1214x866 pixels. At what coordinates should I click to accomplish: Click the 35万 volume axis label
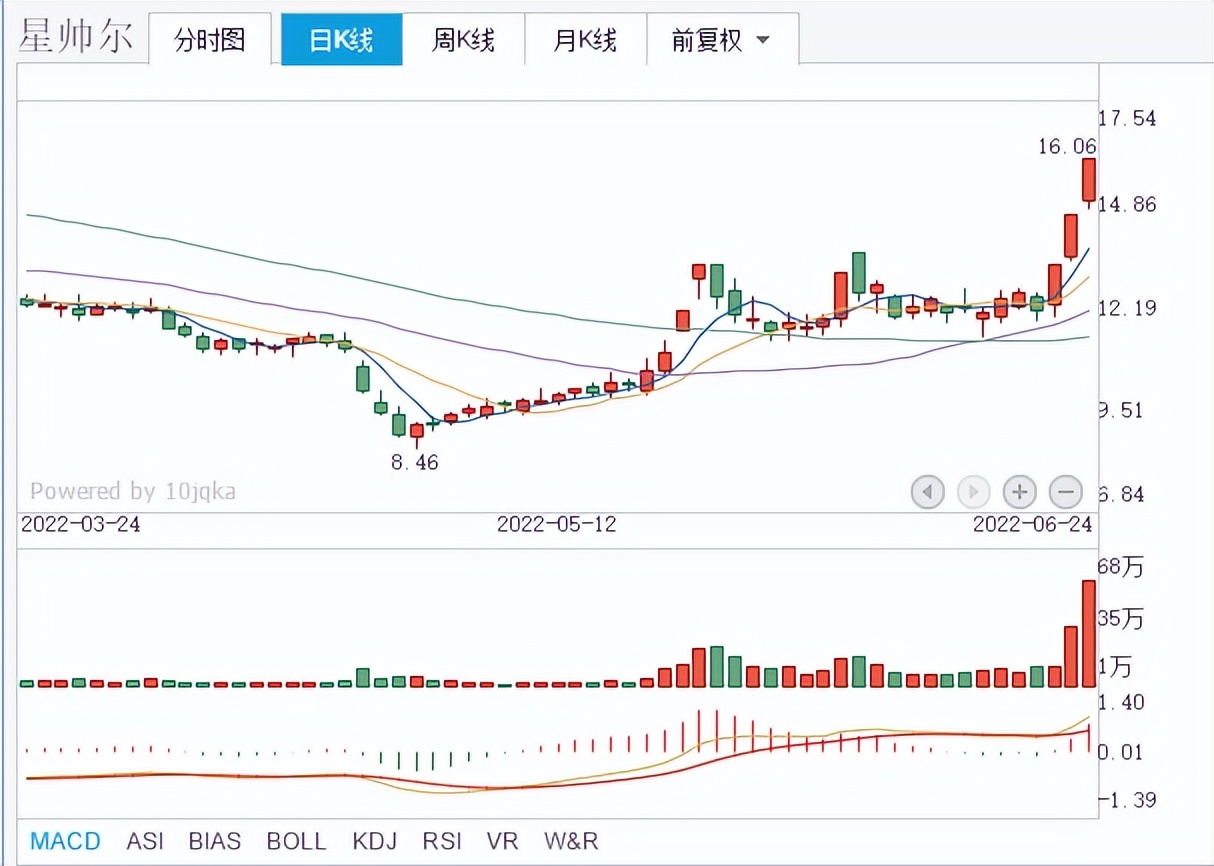[1120, 619]
